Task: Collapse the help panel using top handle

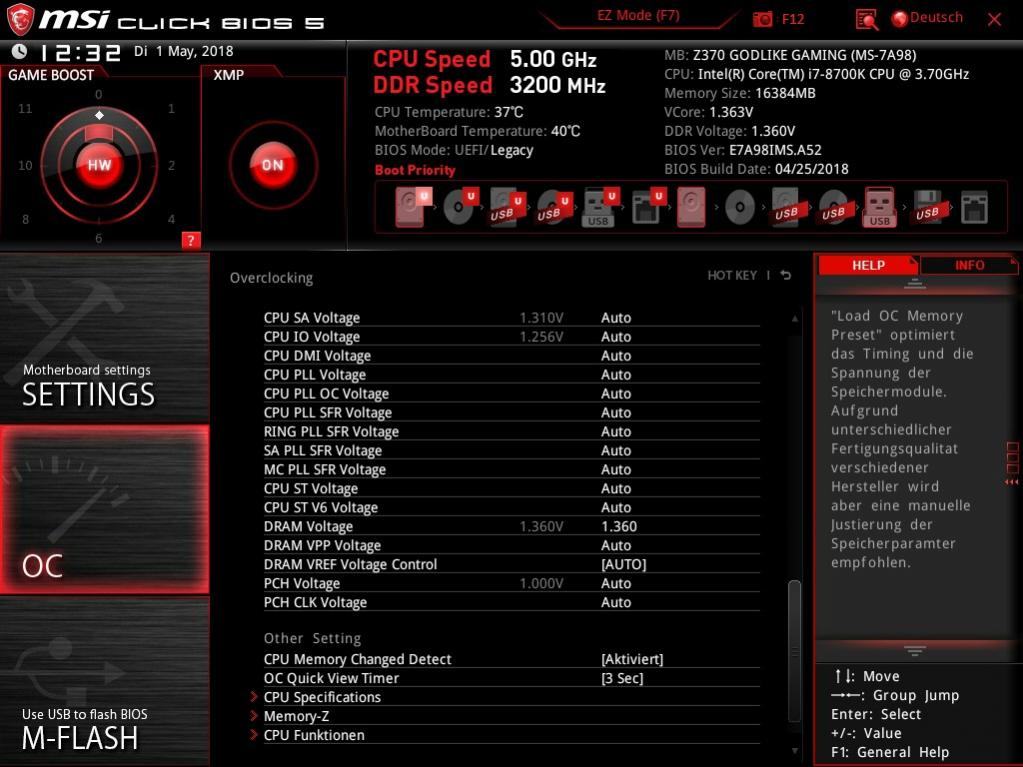Action: point(914,284)
